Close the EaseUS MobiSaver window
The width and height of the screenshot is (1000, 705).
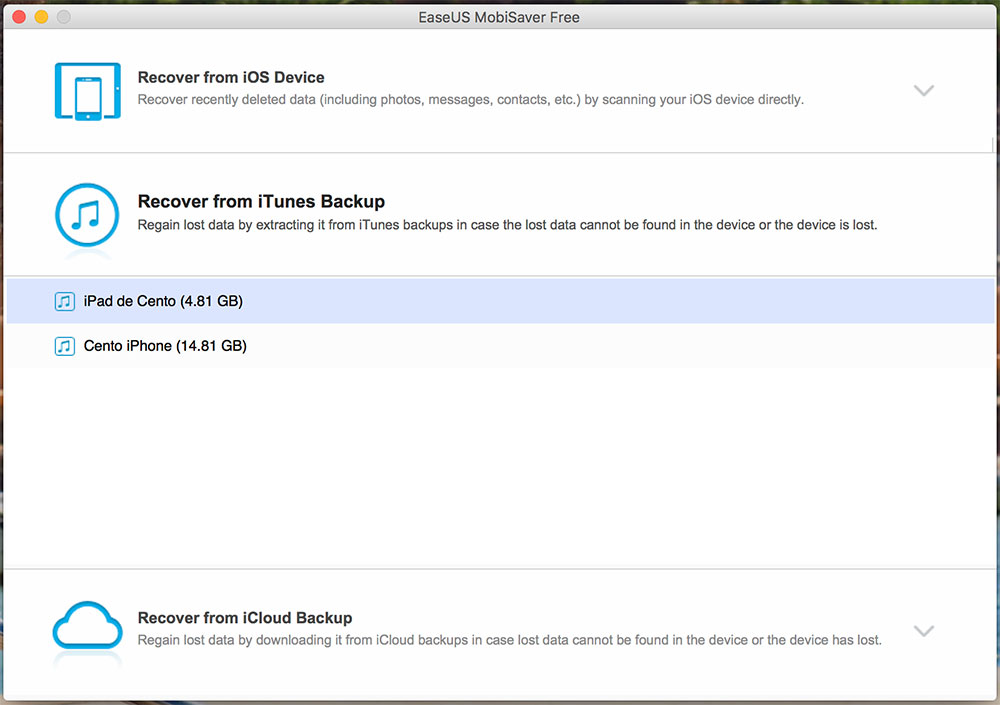pos(19,17)
